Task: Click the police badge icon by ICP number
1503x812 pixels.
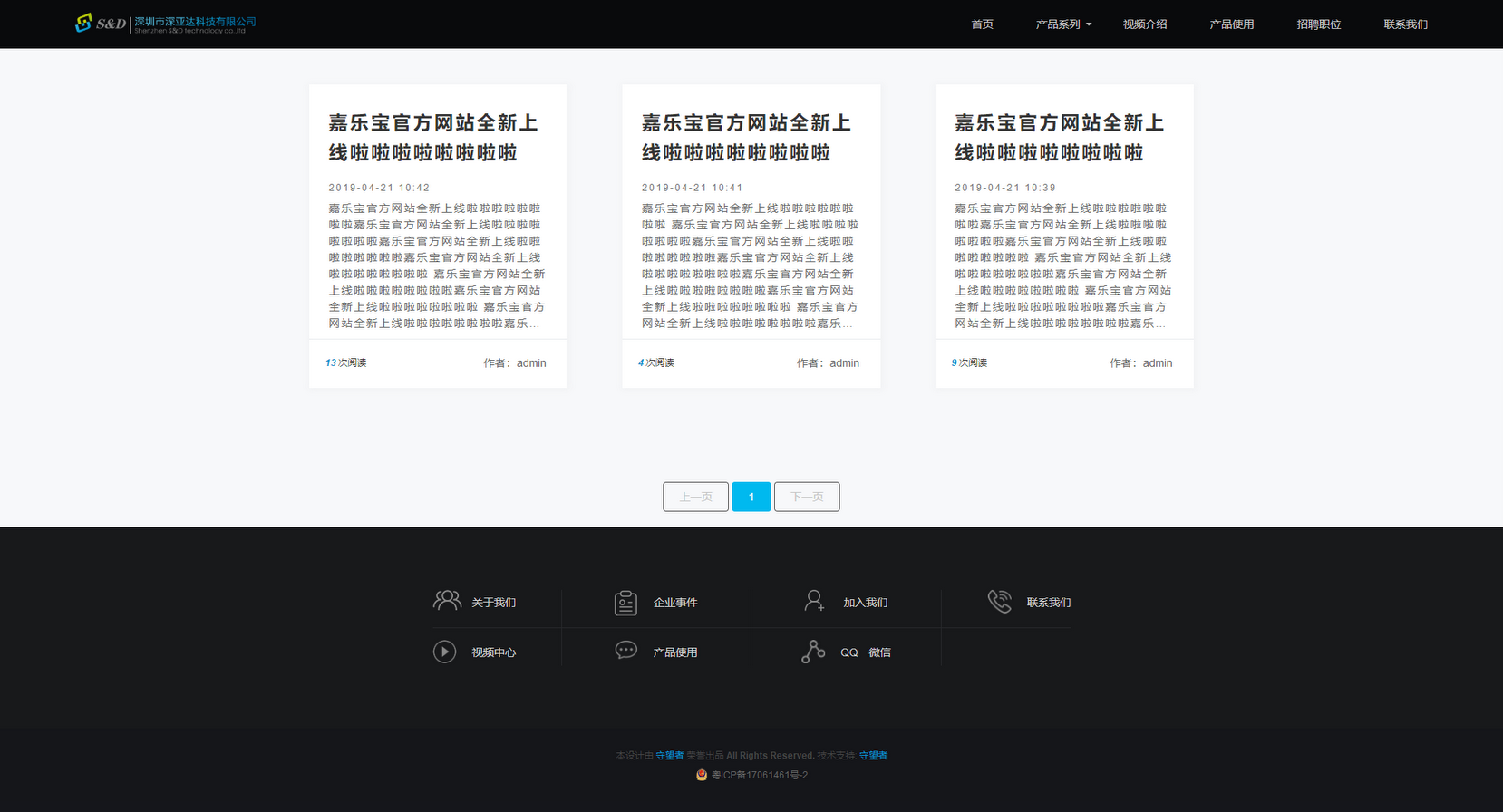Action: (701, 775)
